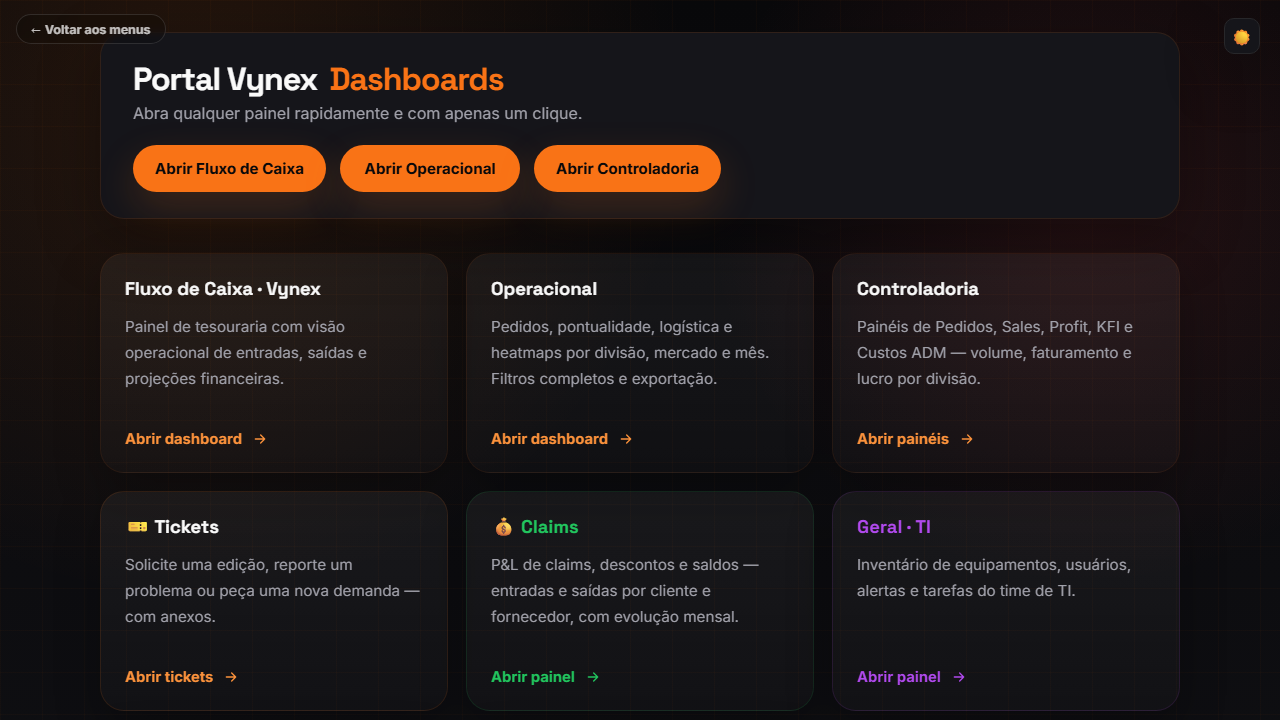The image size is (1280, 720).
Task: Click description 'Pedidos, pontualidade, logística e'
Action: point(612,327)
